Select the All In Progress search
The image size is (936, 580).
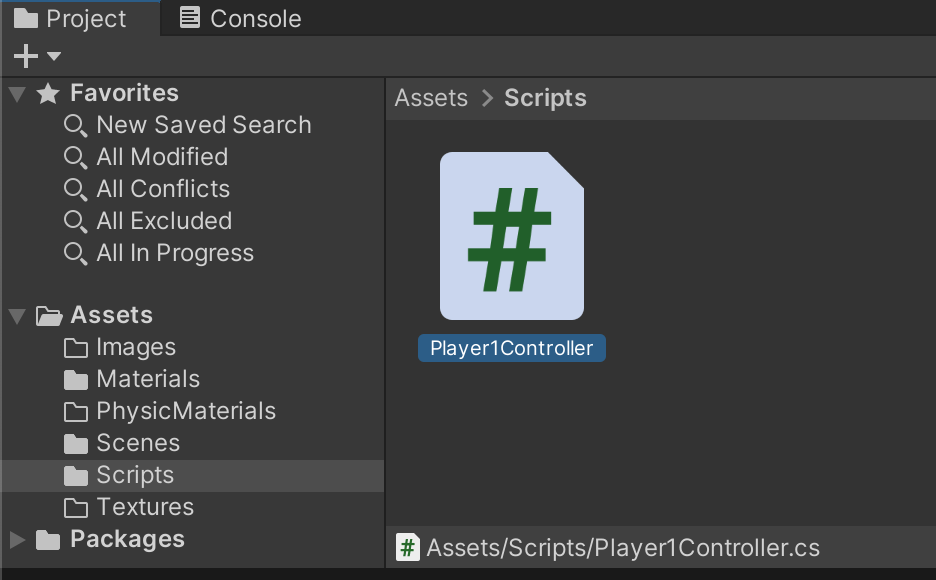point(175,253)
